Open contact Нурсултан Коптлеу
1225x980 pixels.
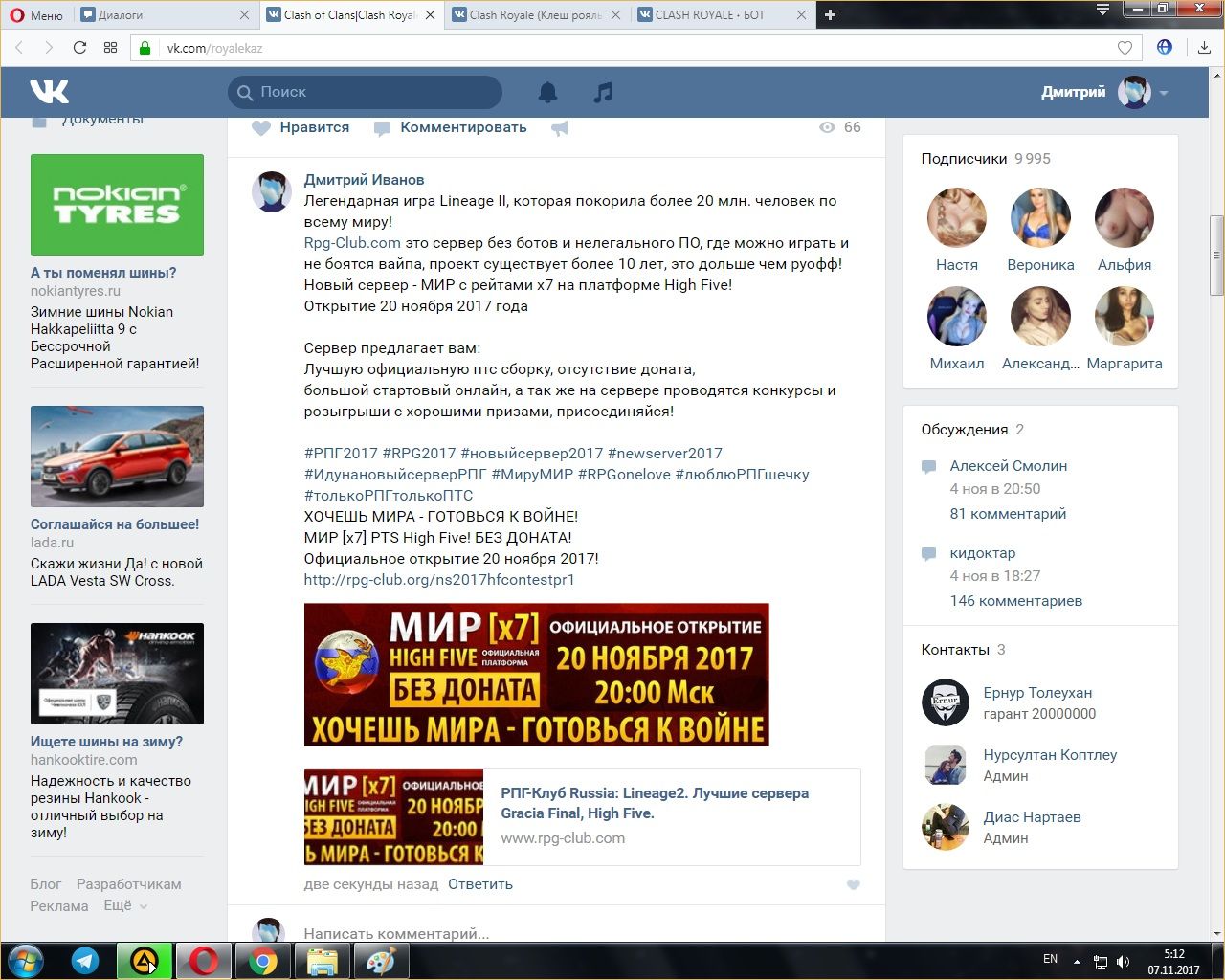[x=1050, y=755]
